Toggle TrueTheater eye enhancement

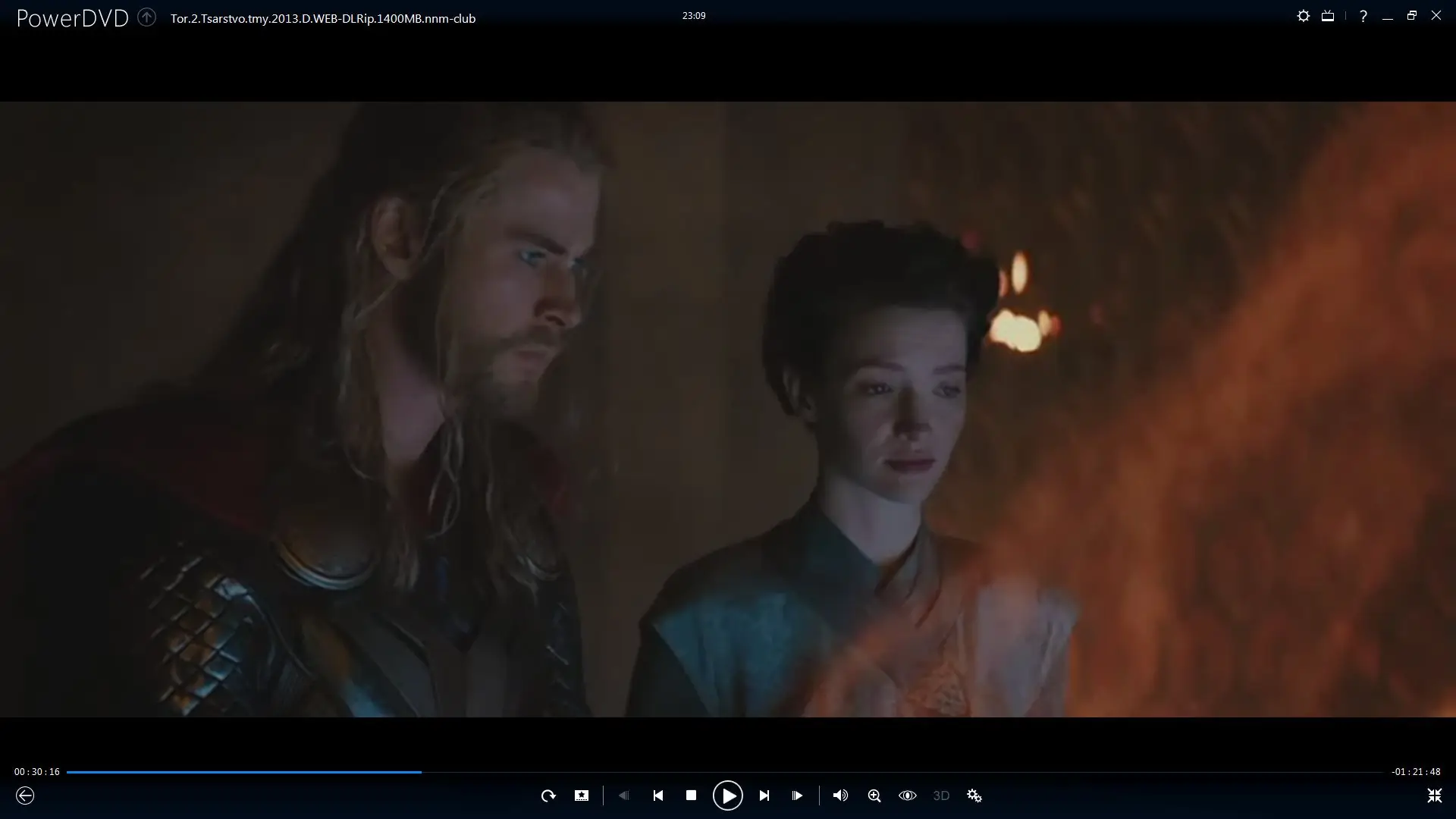pos(908,795)
